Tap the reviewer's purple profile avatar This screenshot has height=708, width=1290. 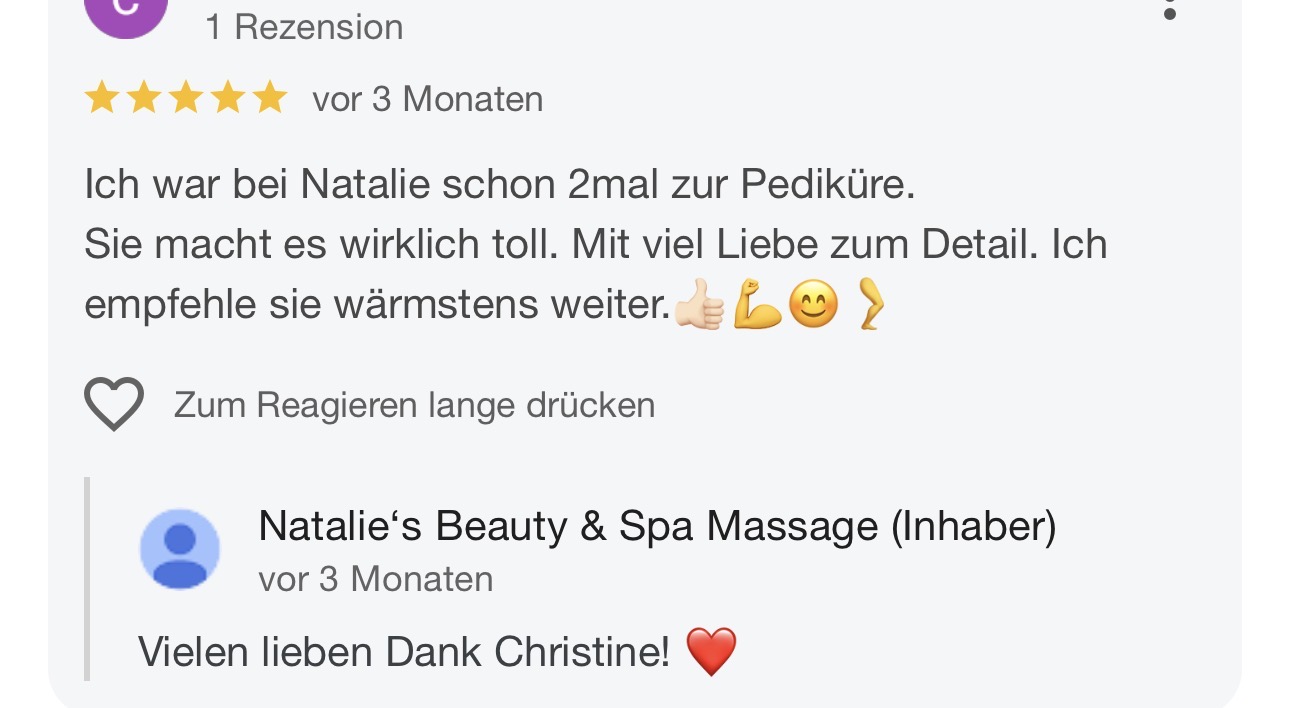click(x=125, y=14)
